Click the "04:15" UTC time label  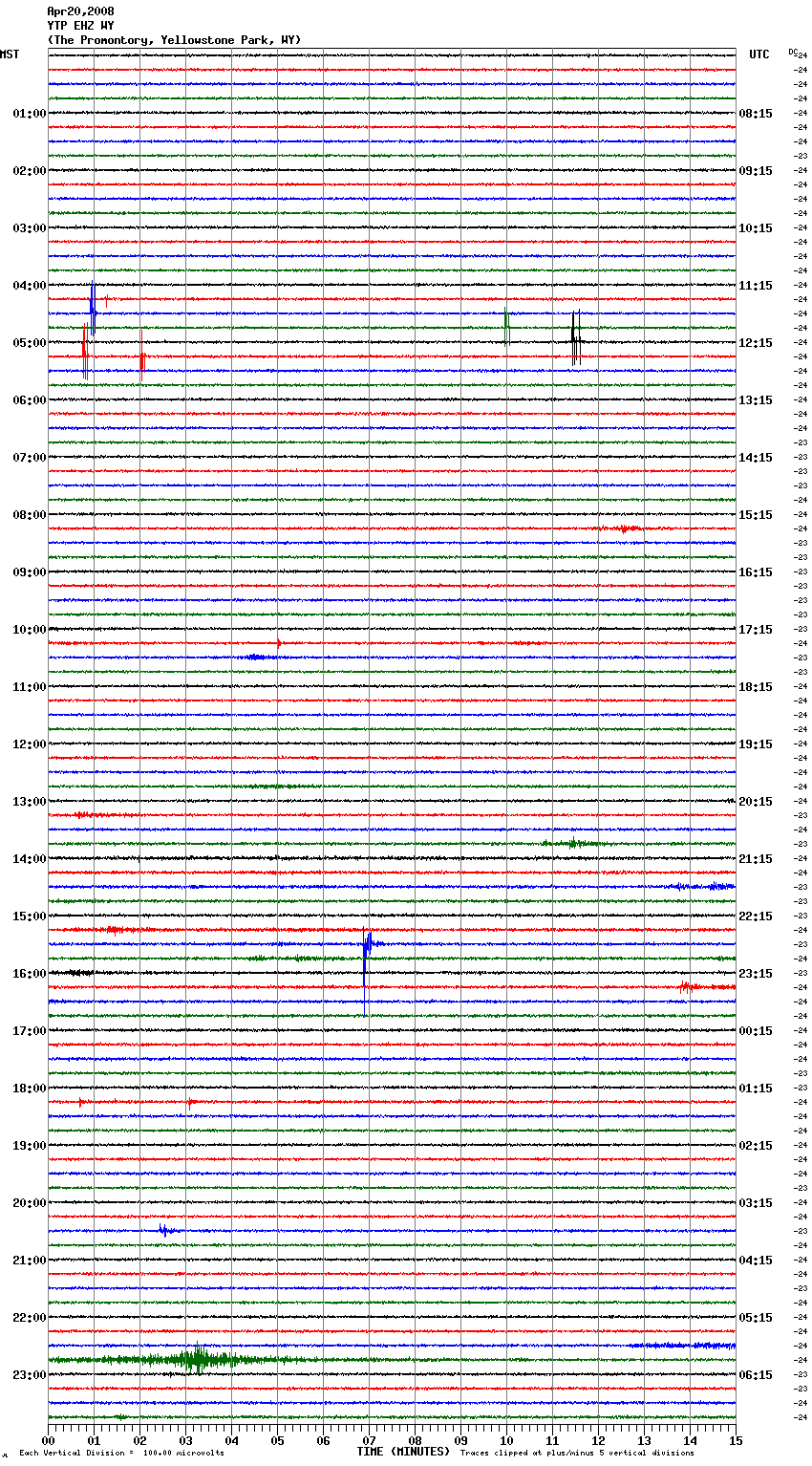pos(756,1261)
